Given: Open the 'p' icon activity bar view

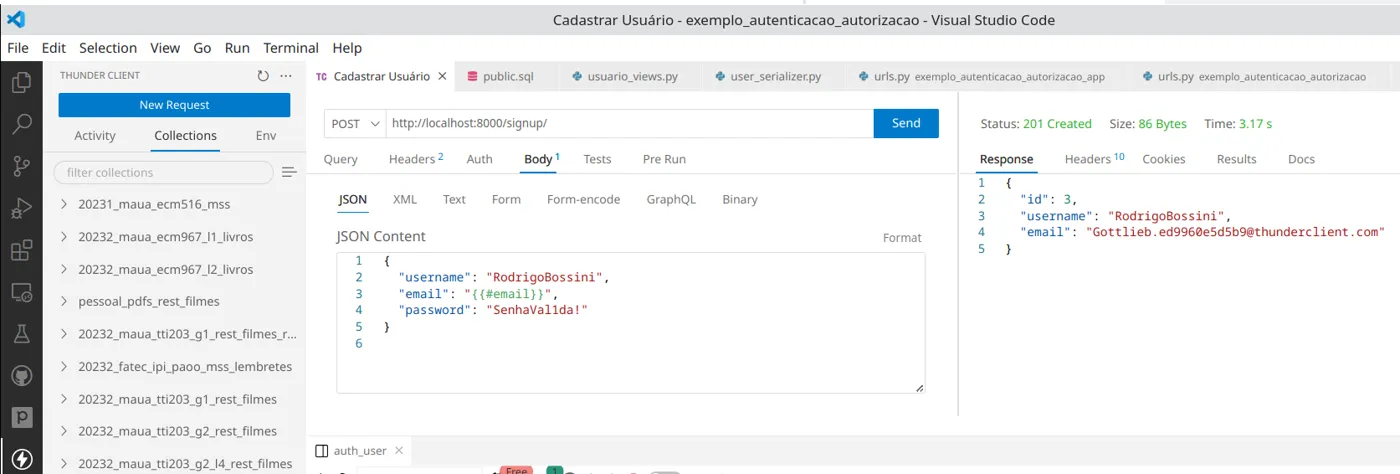Looking at the screenshot, I should pyautogui.click(x=21, y=417).
